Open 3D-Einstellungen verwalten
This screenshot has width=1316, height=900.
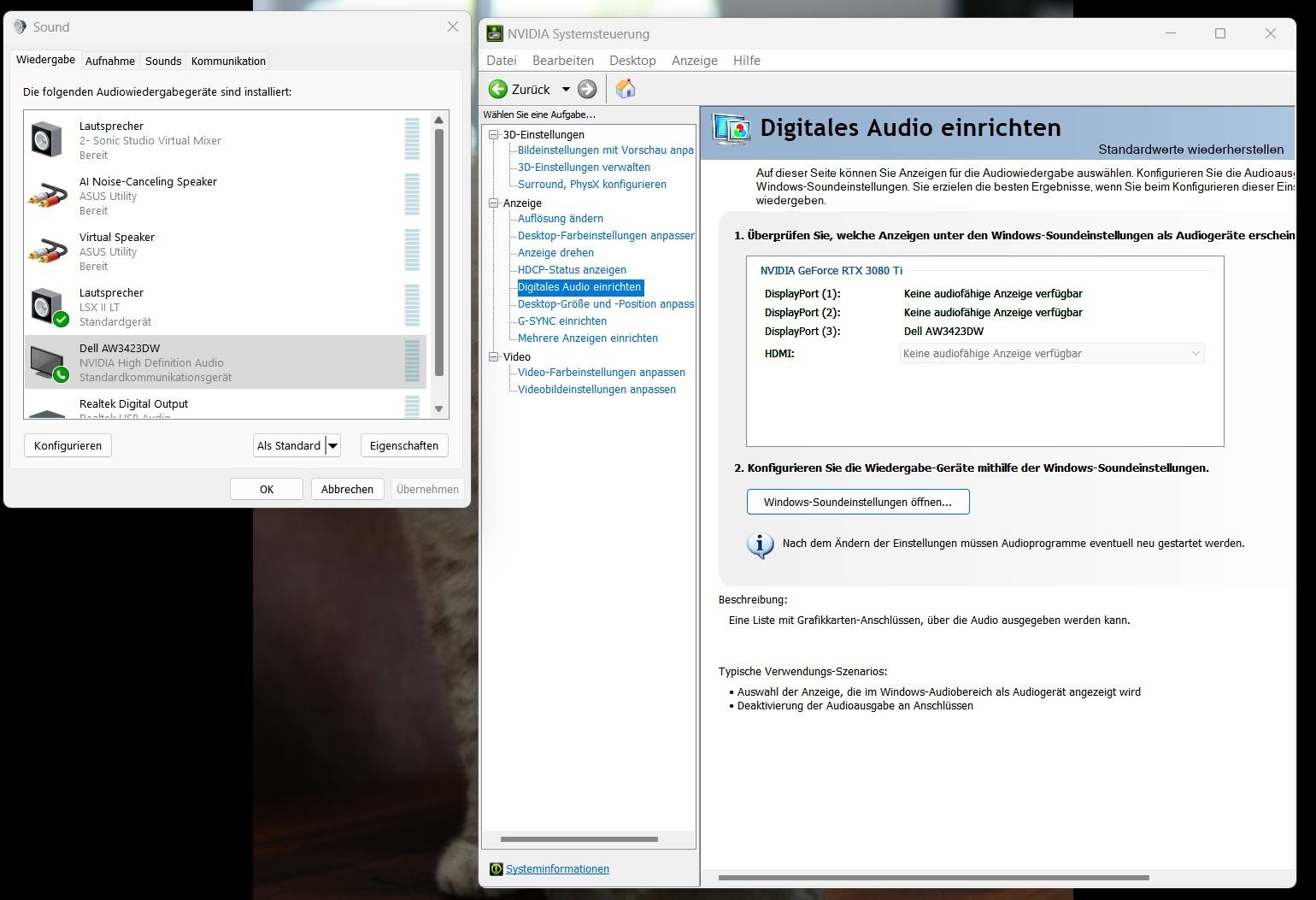[584, 168]
